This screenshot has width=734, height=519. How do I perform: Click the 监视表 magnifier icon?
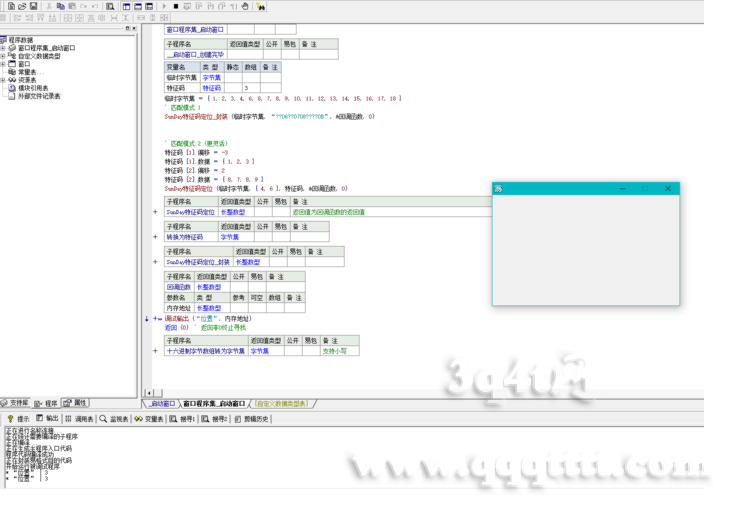click(103, 418)
